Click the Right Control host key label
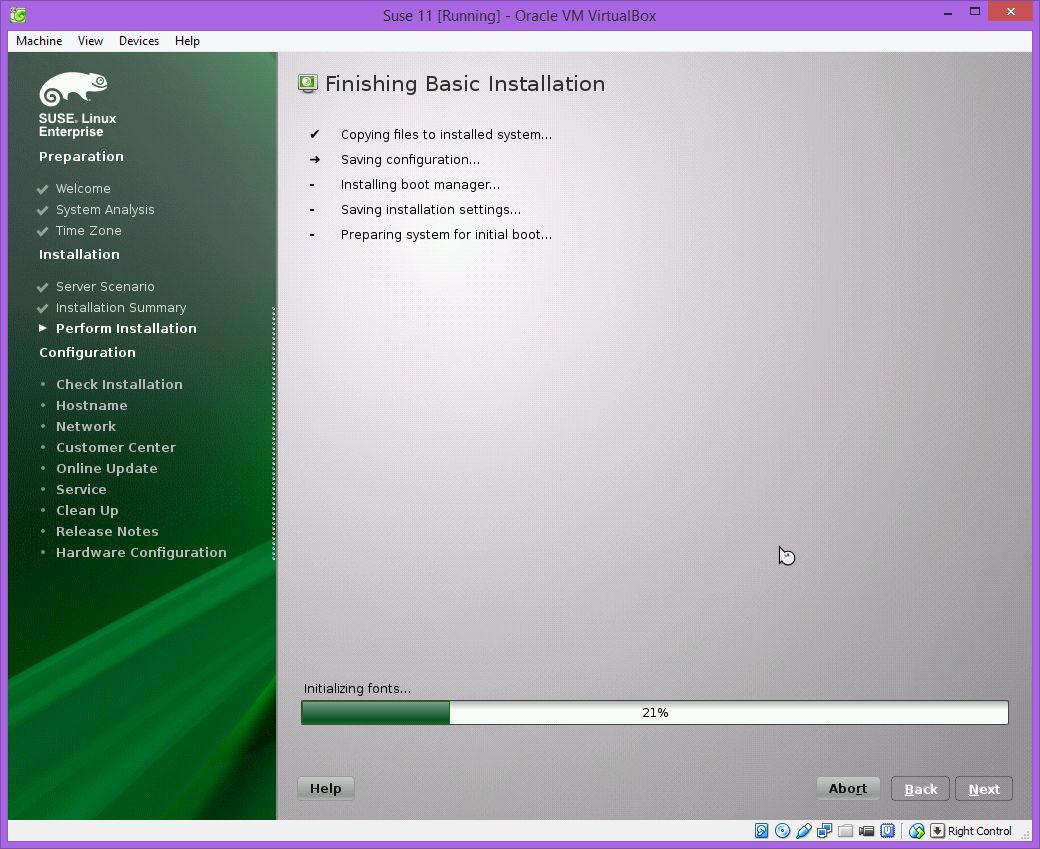 tap(980, 830)
